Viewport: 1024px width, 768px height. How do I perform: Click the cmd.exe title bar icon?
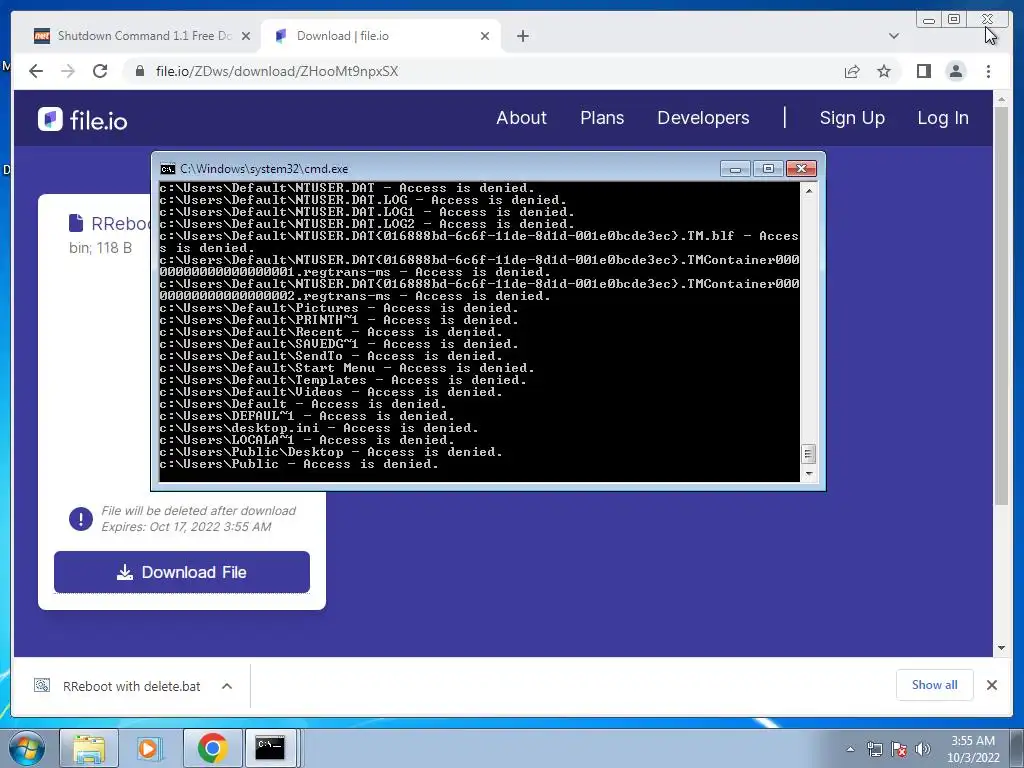[168, 169]
